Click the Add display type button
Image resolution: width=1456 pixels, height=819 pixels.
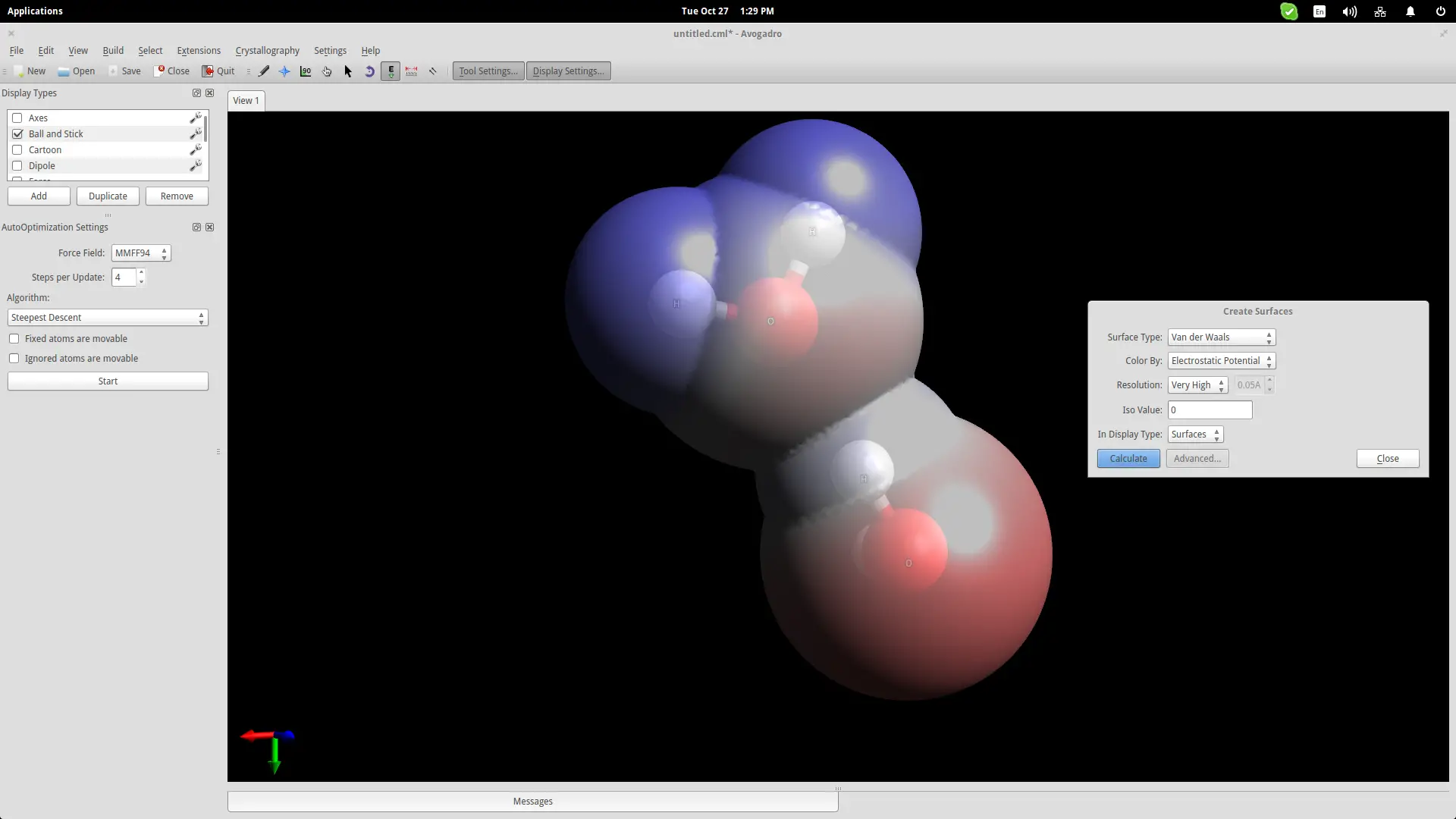pos(39,196)
